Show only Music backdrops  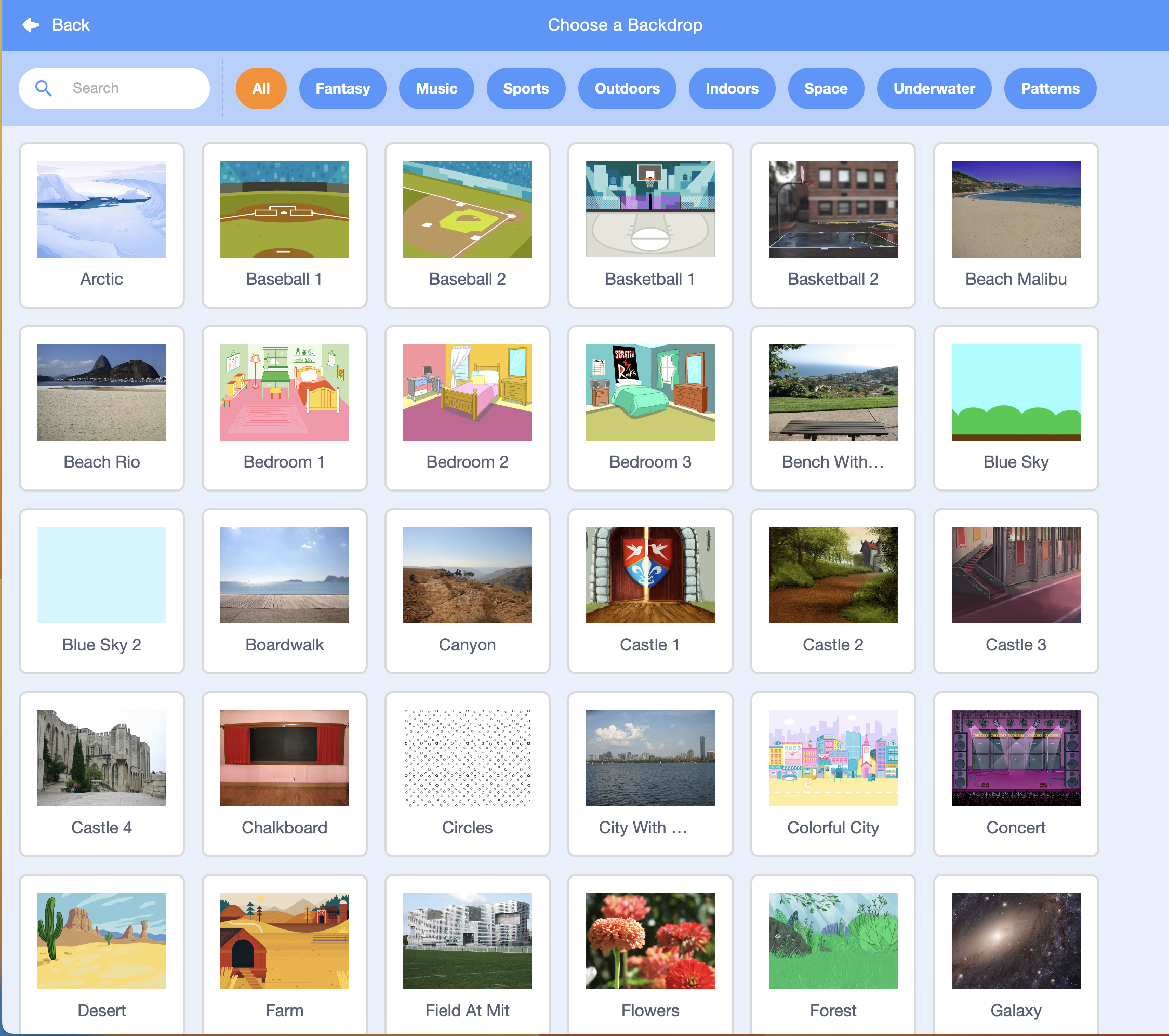click(x=436, y=88)
